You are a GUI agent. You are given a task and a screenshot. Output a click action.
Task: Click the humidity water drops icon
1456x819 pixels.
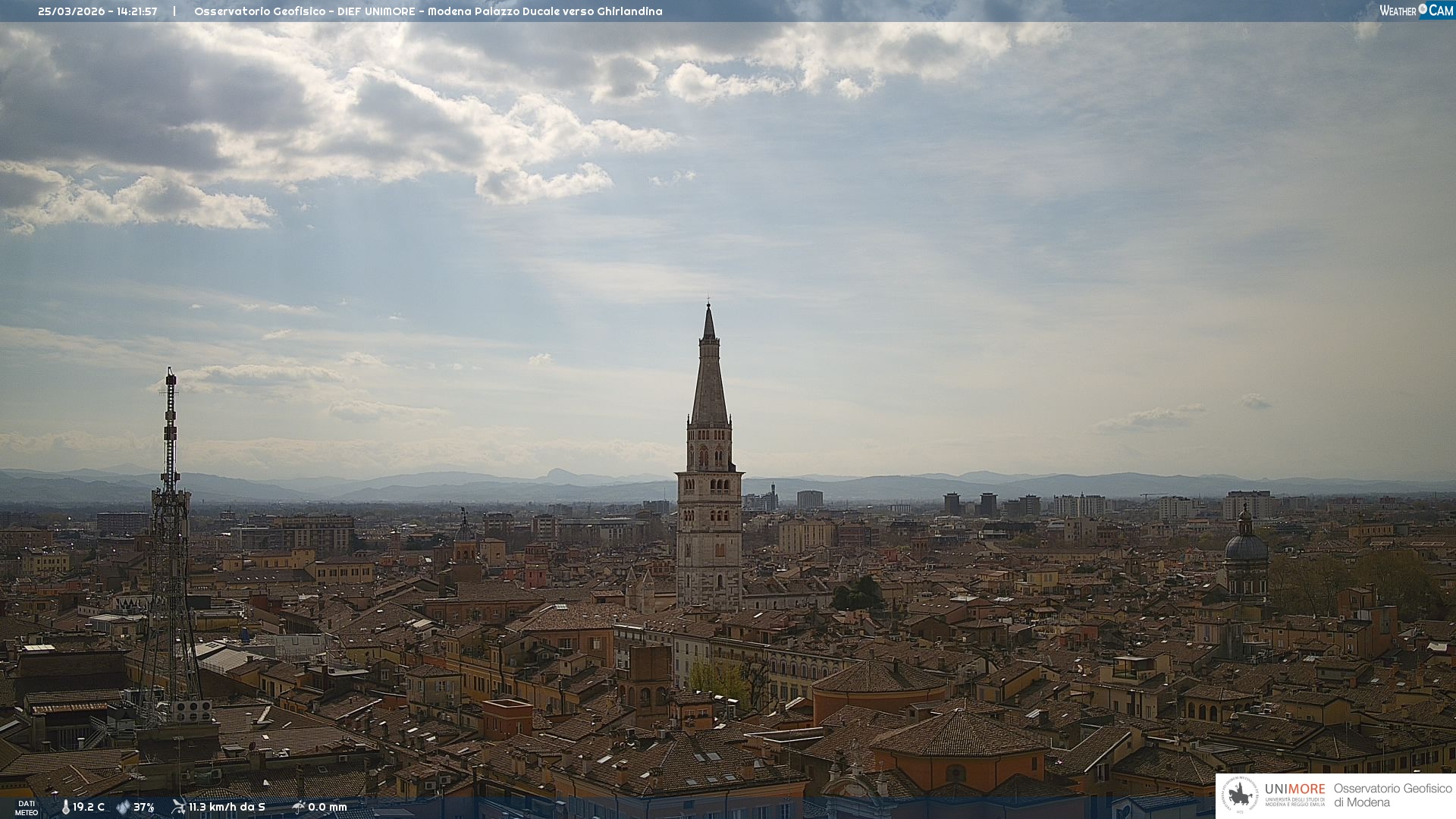(x=123, y=807)
